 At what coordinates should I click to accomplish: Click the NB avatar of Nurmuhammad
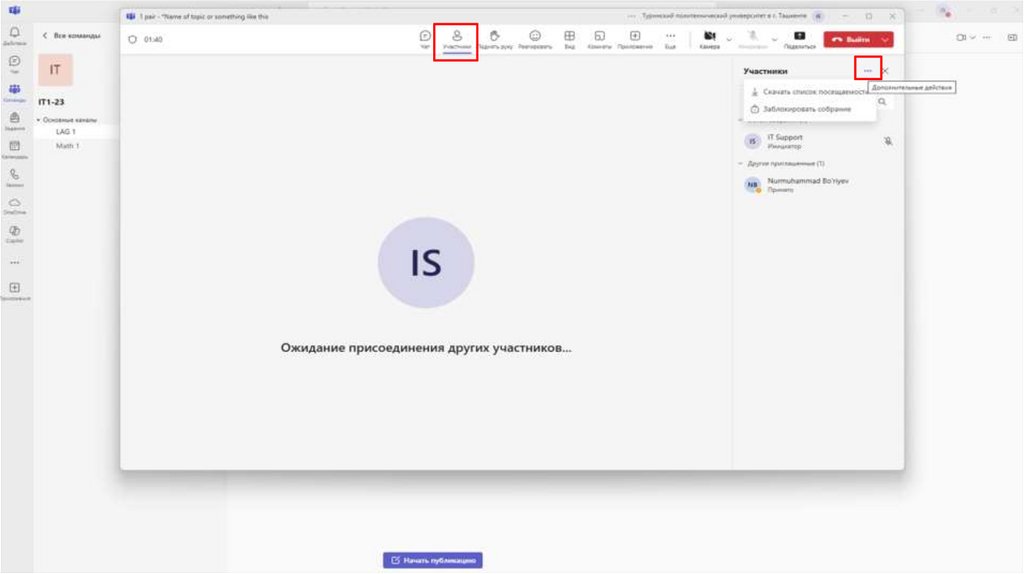pyautogui.click(x=753, y=185)
